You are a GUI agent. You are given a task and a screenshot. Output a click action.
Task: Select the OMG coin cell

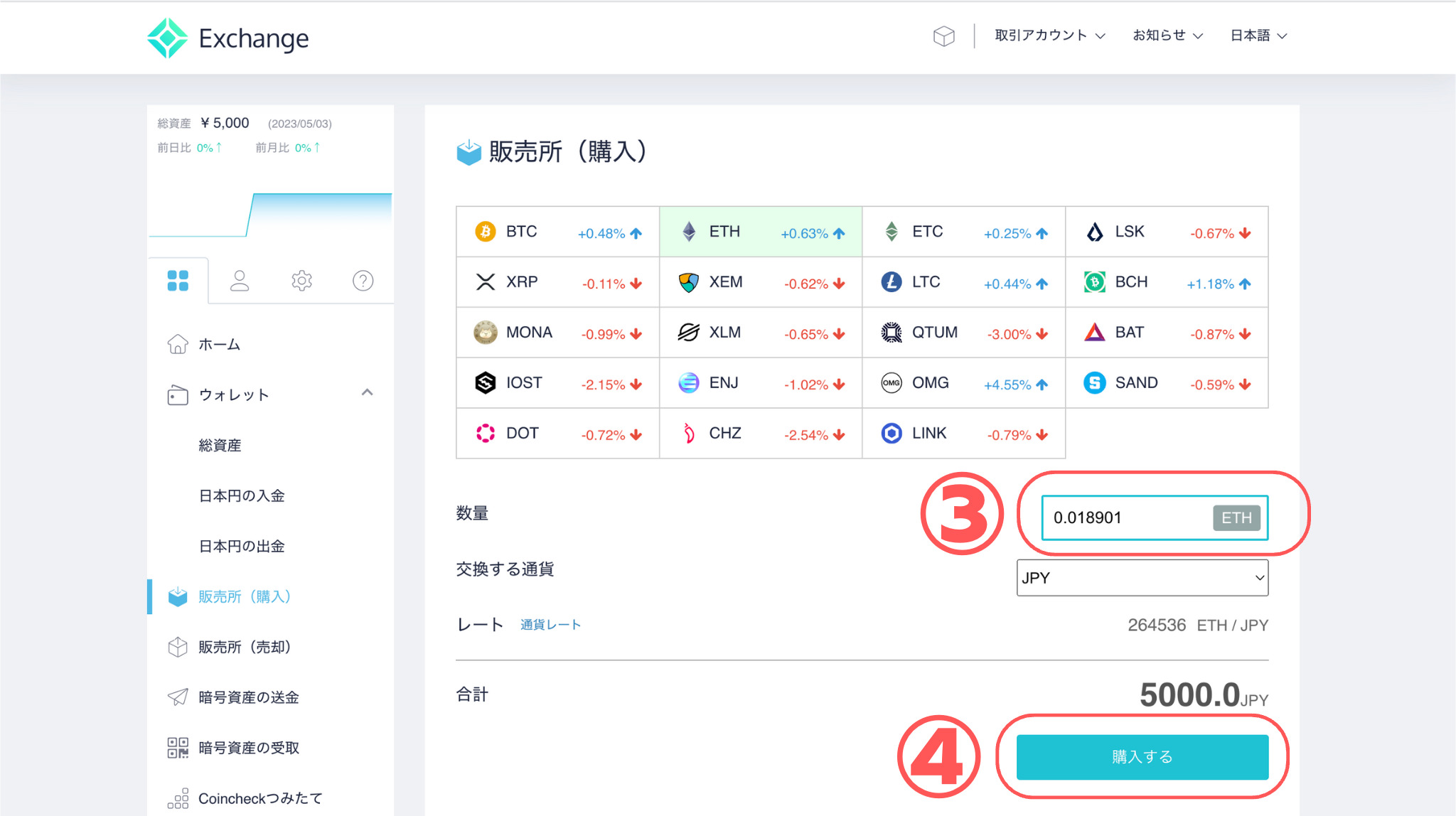pos(964,383)
